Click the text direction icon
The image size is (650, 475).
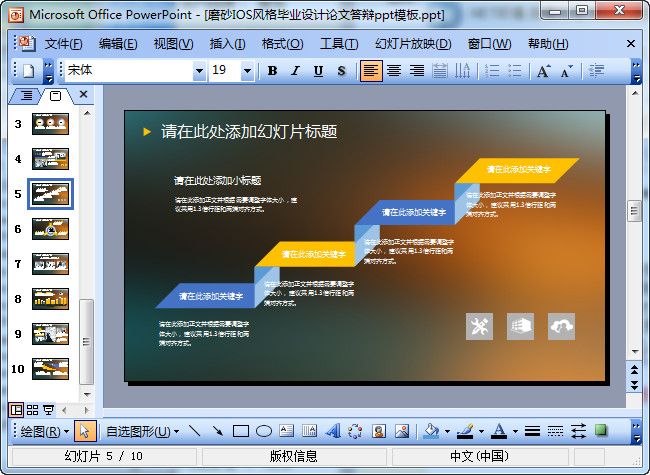pos(462,71)
